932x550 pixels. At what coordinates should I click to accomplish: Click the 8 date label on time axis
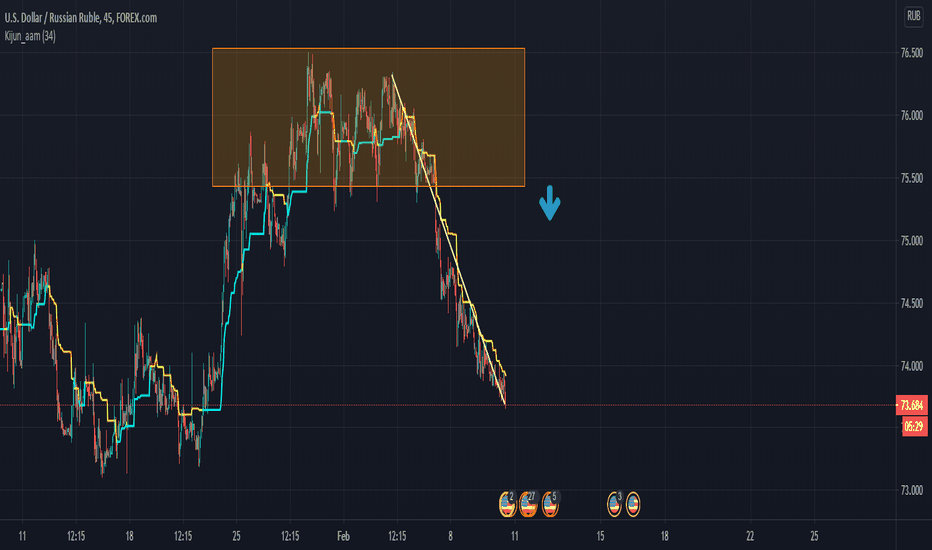pos(451,536)
